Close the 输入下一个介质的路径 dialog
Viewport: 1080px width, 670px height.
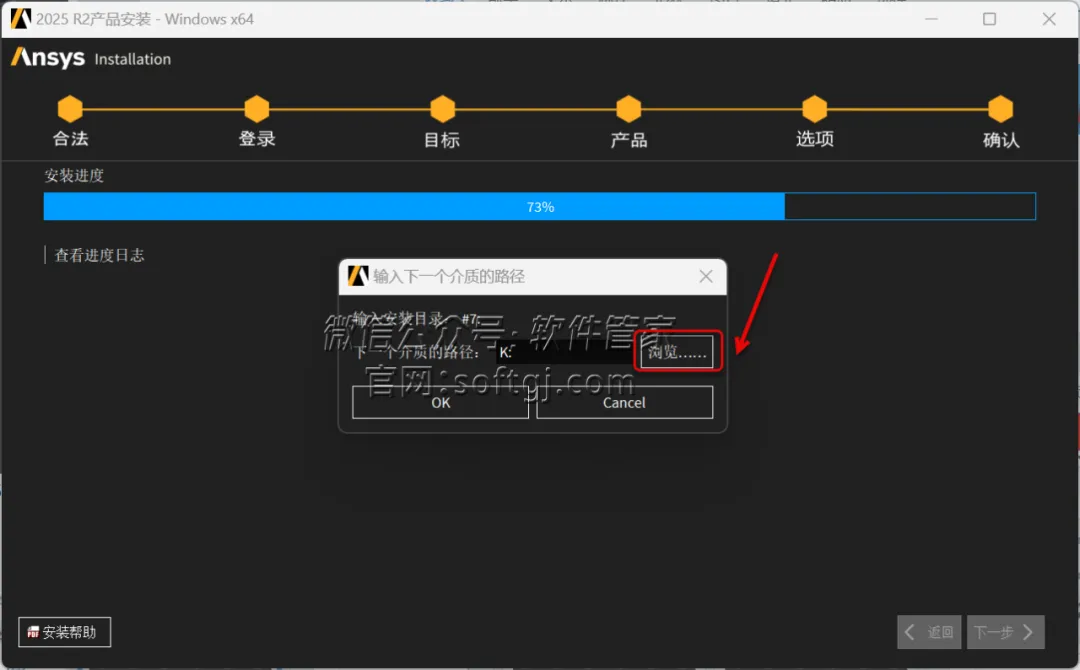point(705,276)
